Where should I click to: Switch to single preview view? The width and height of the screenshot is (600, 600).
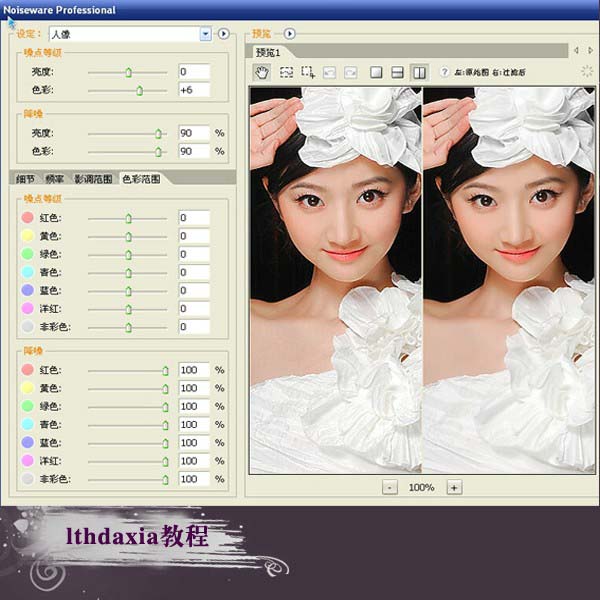pyautogui.click(x=377, y=72)
